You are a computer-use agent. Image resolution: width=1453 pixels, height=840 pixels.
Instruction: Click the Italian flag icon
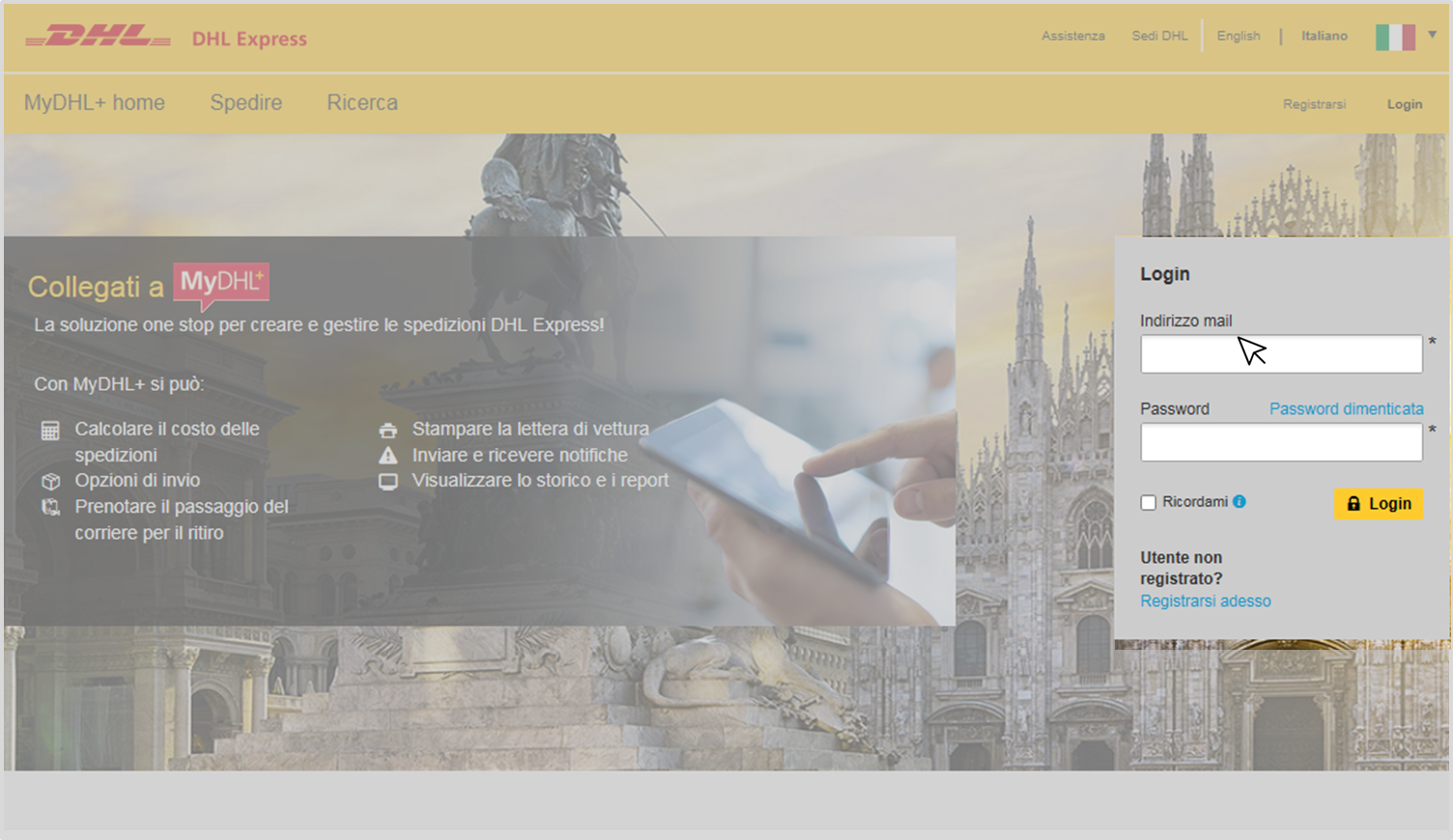[1395, 37]
